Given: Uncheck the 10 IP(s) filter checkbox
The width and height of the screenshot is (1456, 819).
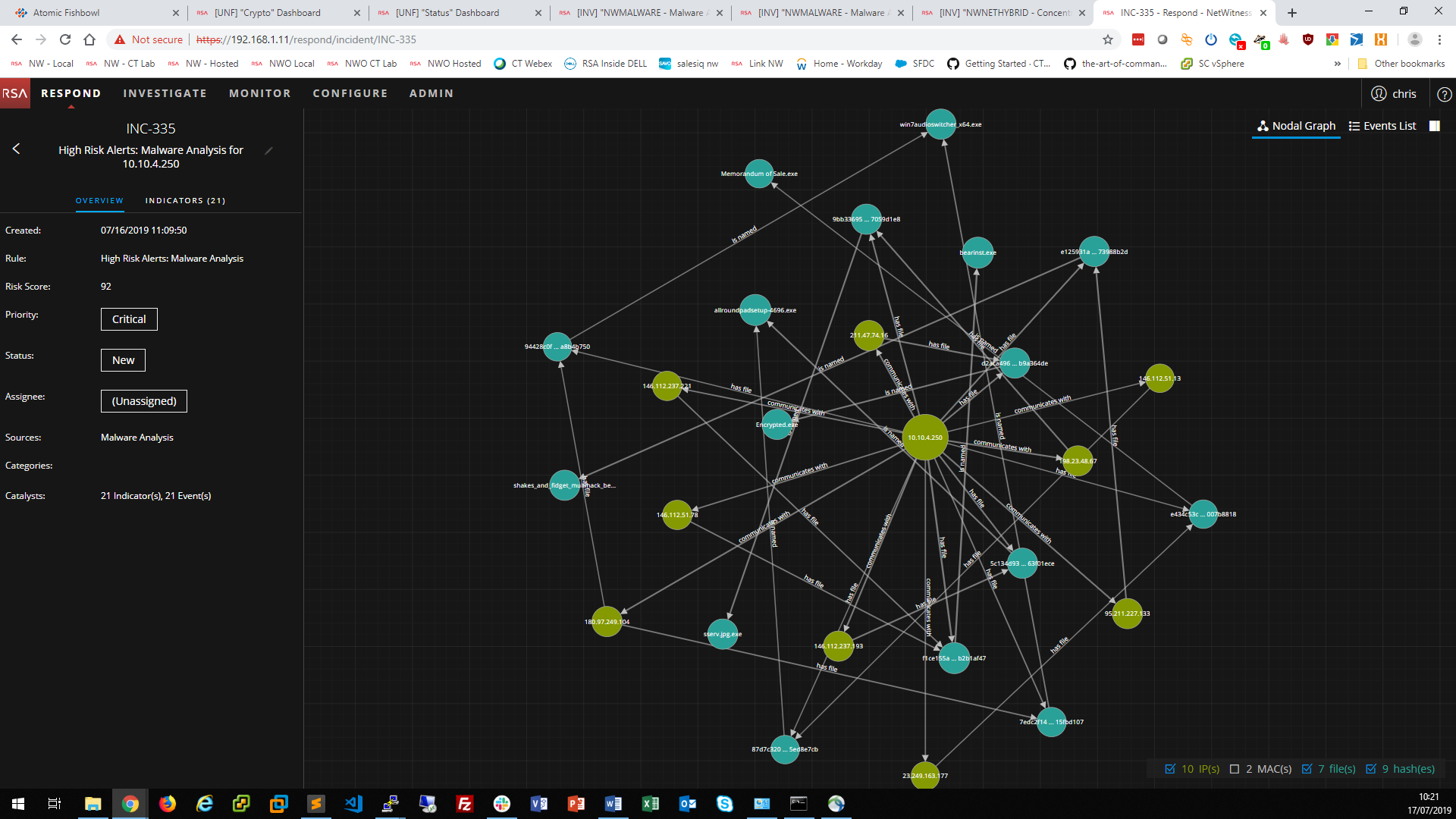Looking at the screenshot, I should 1170,769.
